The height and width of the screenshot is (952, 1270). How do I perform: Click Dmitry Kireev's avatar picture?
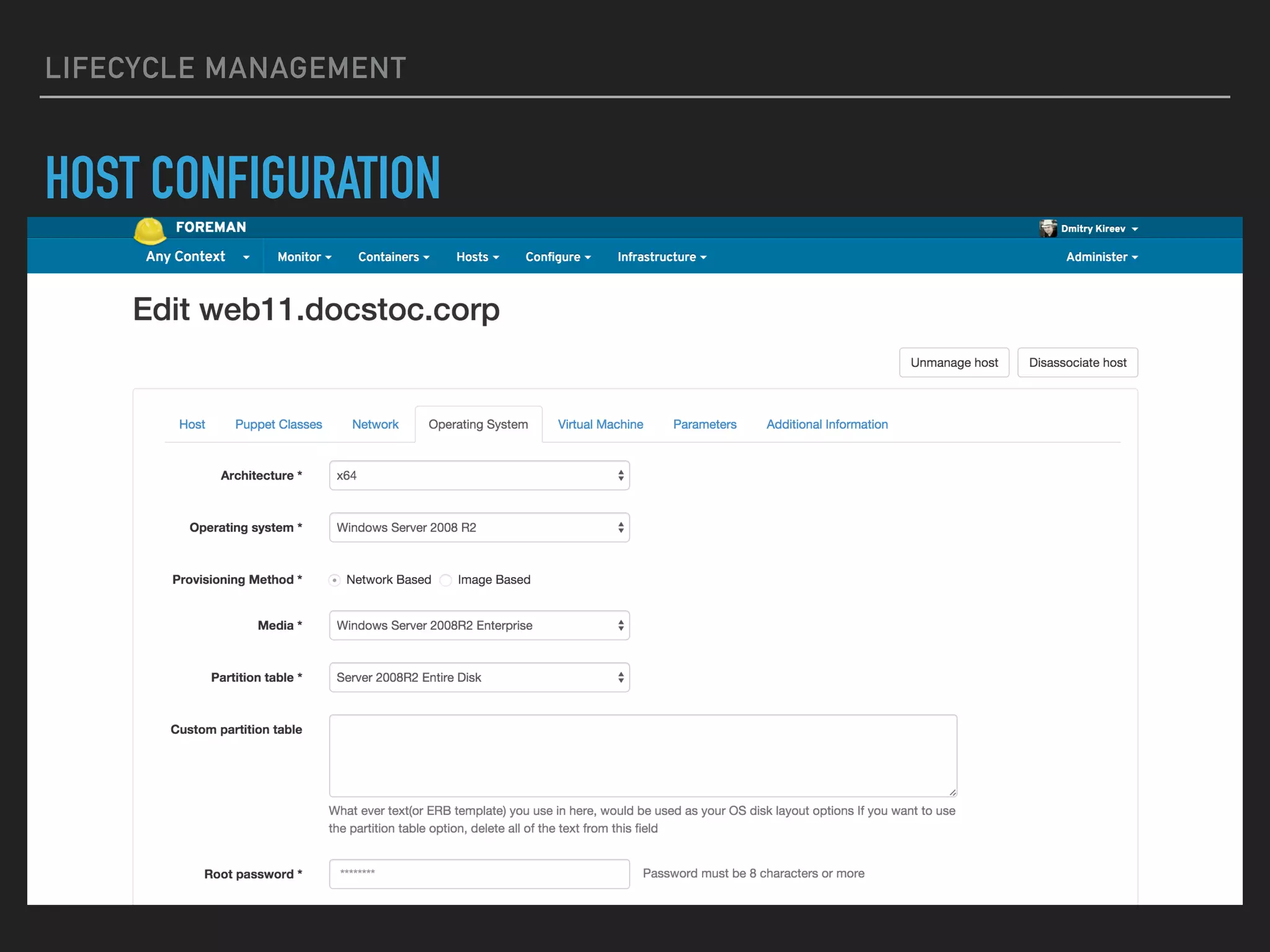click(1048, 228)
